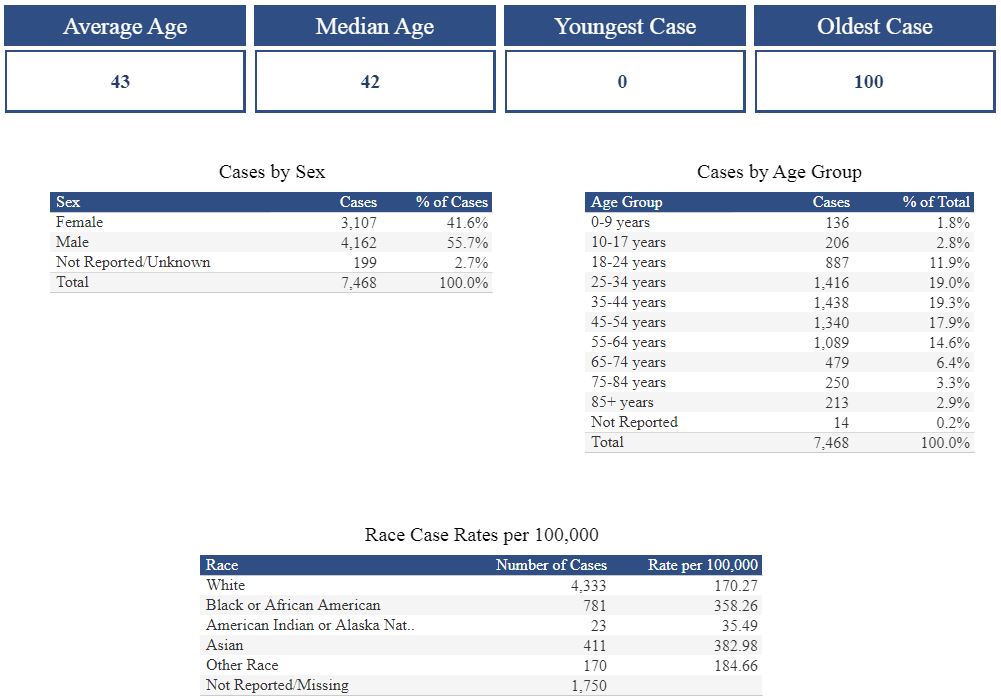Click the '% of Cases' column header
Screen dimensions: 1001x698
452,202
